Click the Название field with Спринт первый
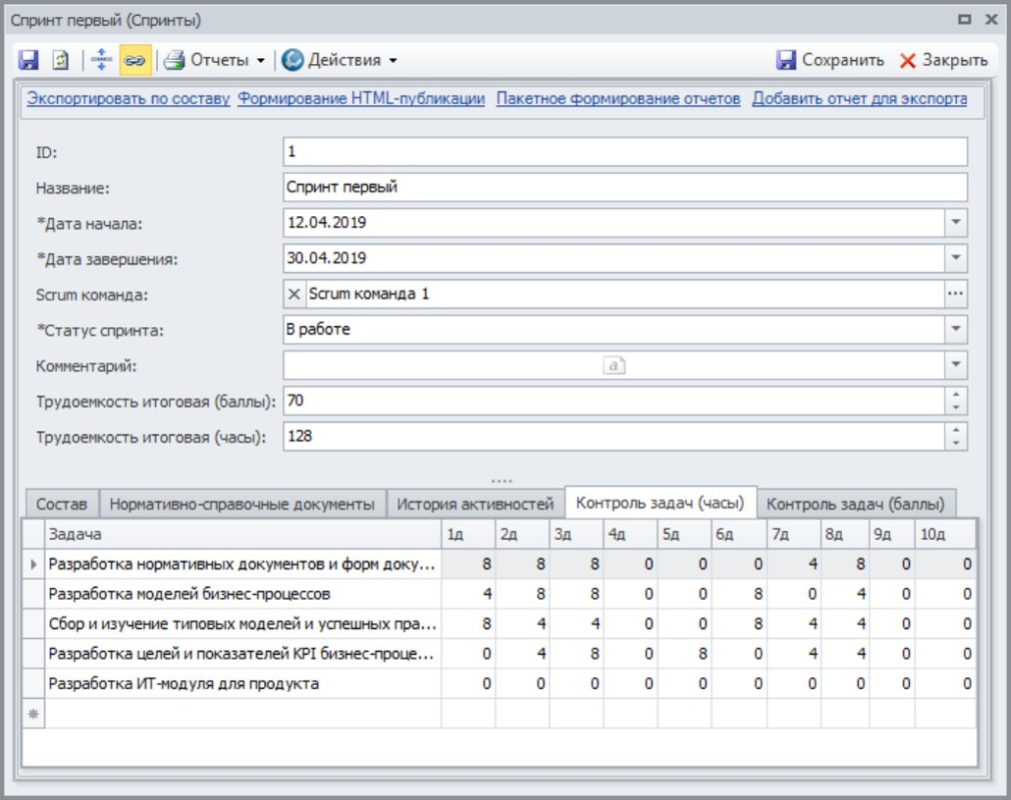Image resolution: width=1011 pixels, height=800 pixels. pyautogui.click(x=625, y=187)
